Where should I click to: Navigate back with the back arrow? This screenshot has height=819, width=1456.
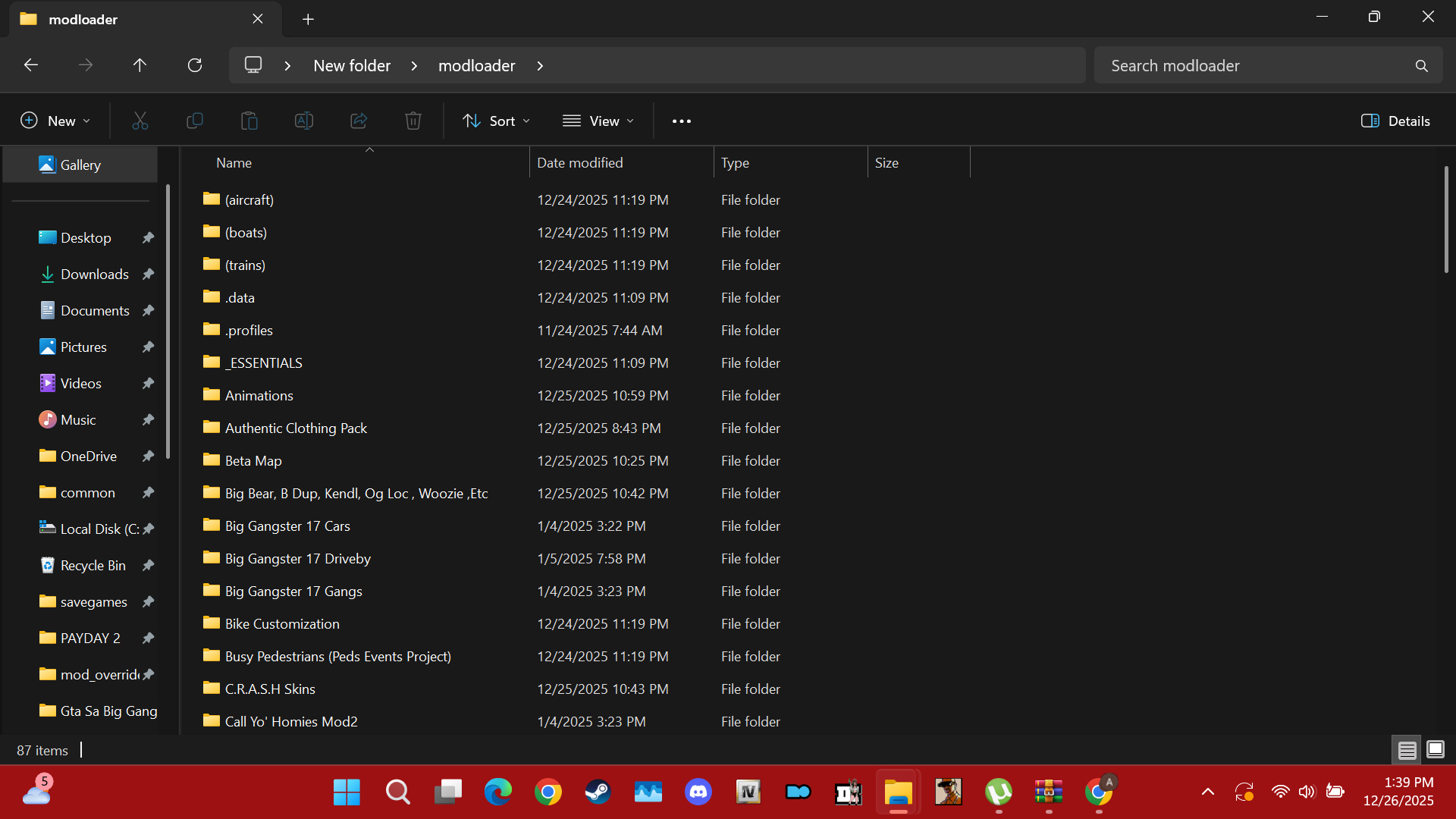[x=31, y=65]
